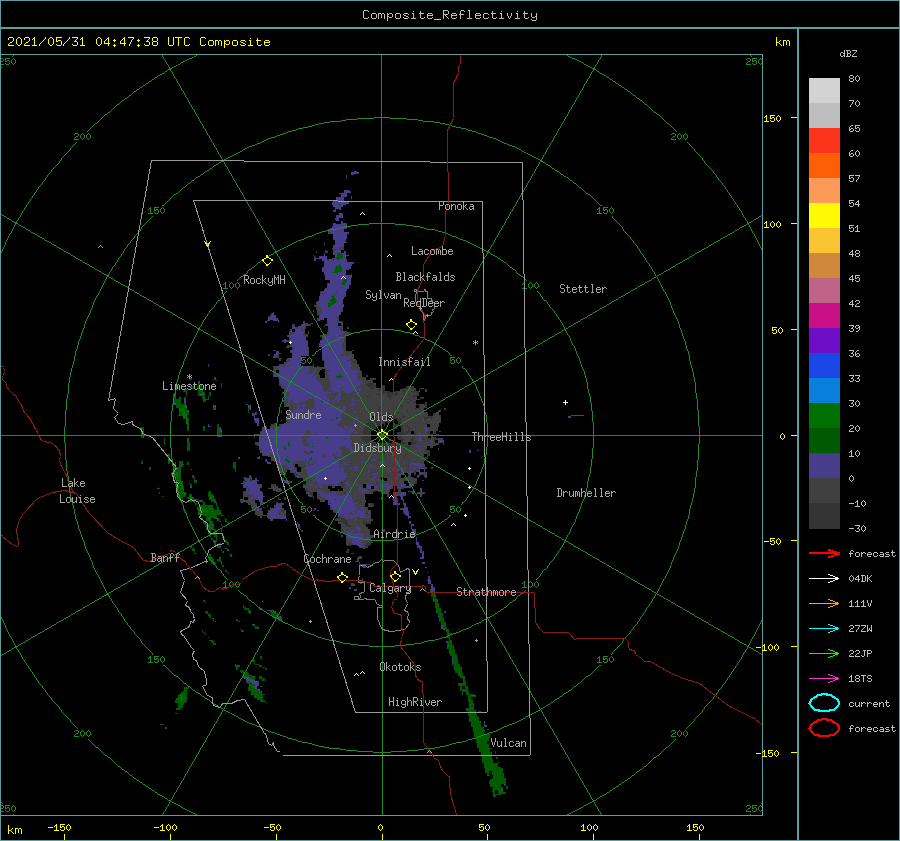Click the Strathmore city label

coord(486,592)
